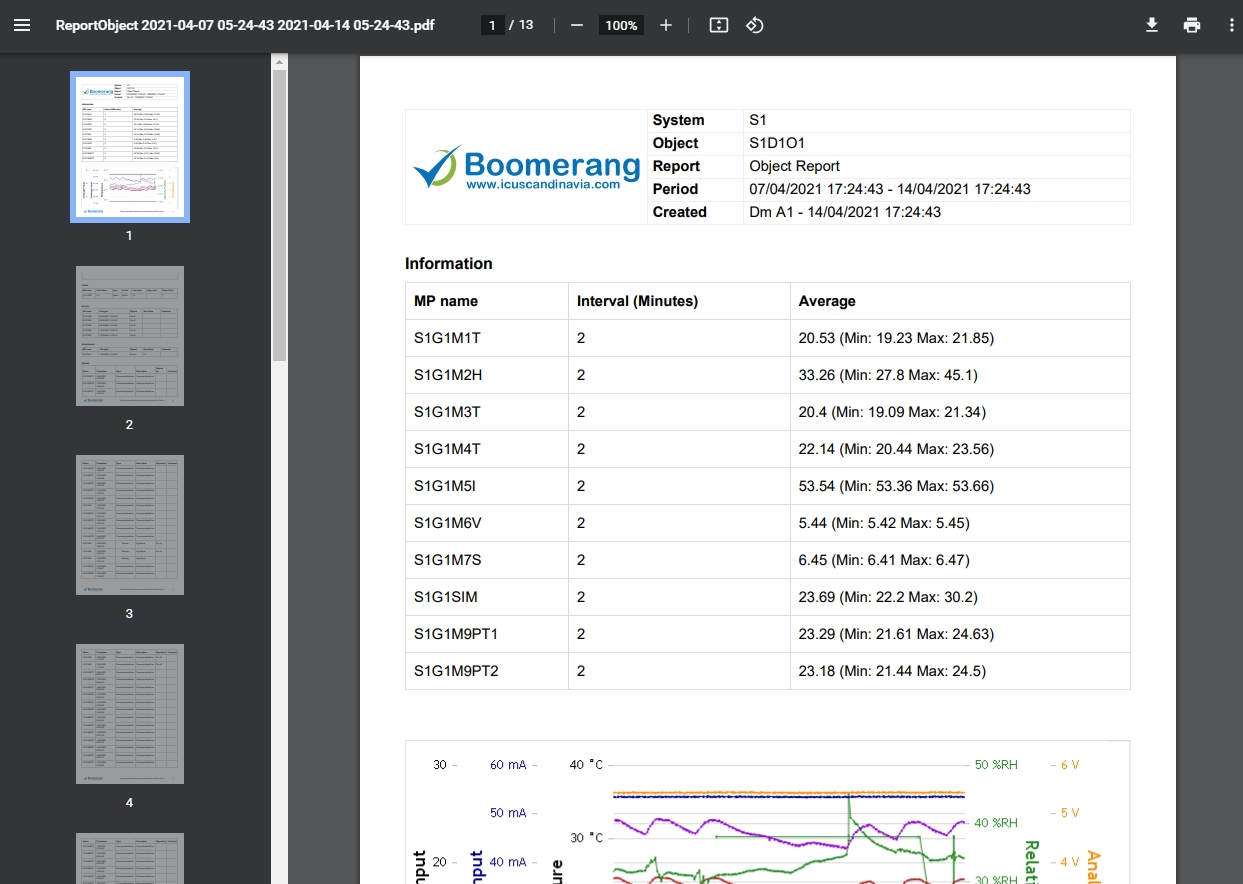Click the zoom out minus button

pyautogui.click(x=576, y=25)
